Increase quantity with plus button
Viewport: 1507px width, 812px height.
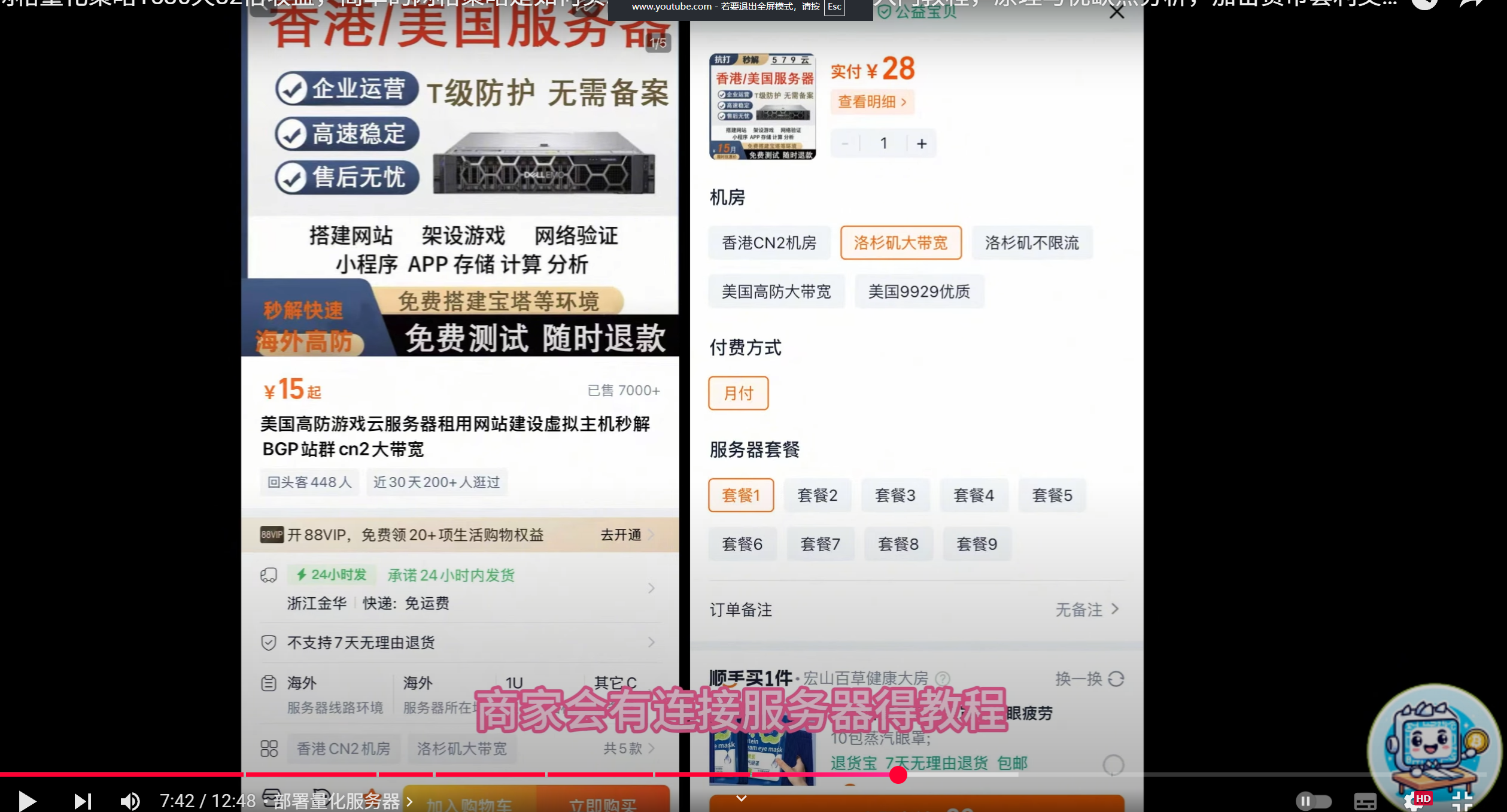[922, 144]
